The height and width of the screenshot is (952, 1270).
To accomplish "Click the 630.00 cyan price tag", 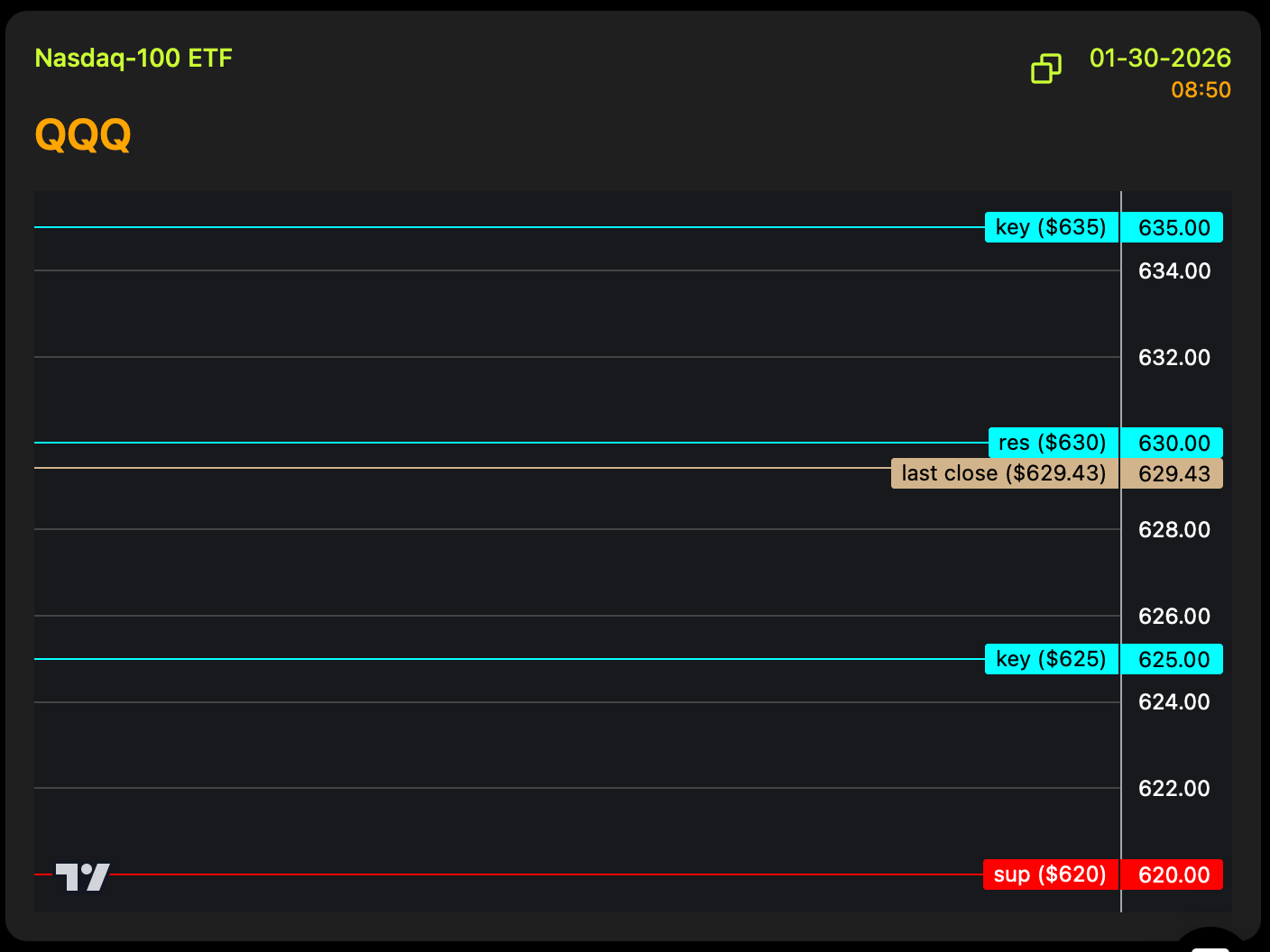I will (x=1173, y=443).
